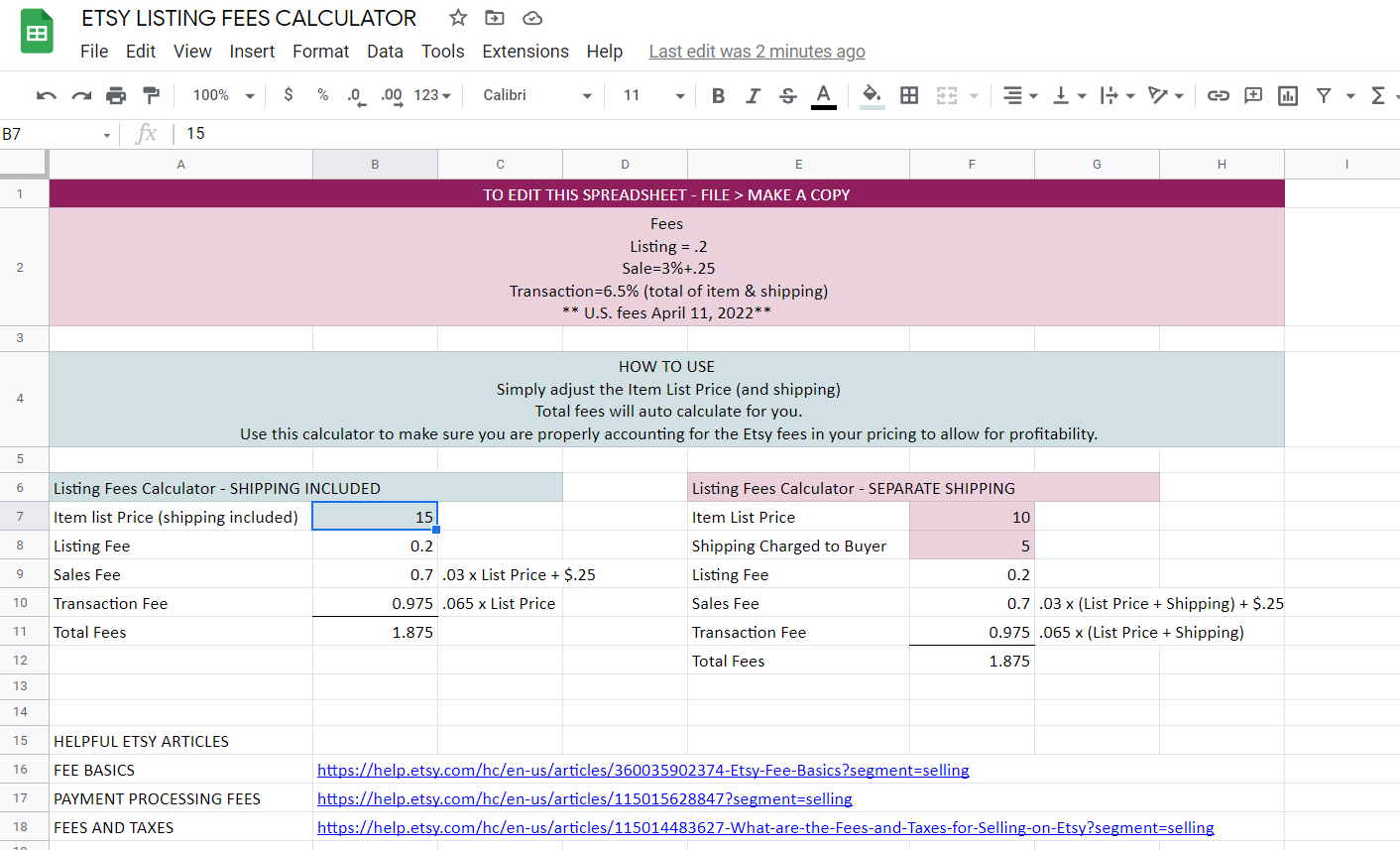Screen dimensions: 1400x850
Task: Toggle strikethrough formatting
Action: (x=788, y=95)
